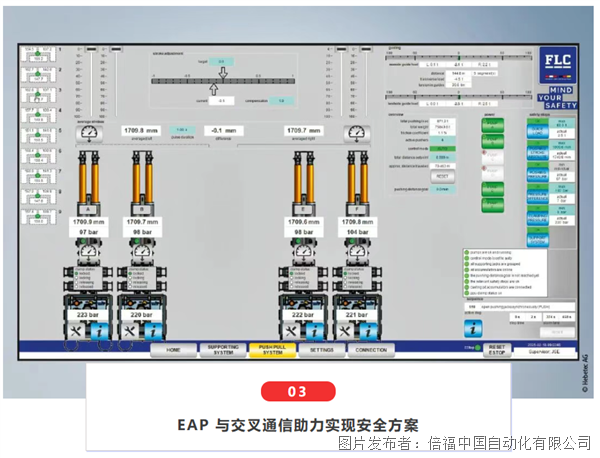600x458 pixels.
Task: Click the 1709.8 mm averaged left field
Action: point(141,130)
